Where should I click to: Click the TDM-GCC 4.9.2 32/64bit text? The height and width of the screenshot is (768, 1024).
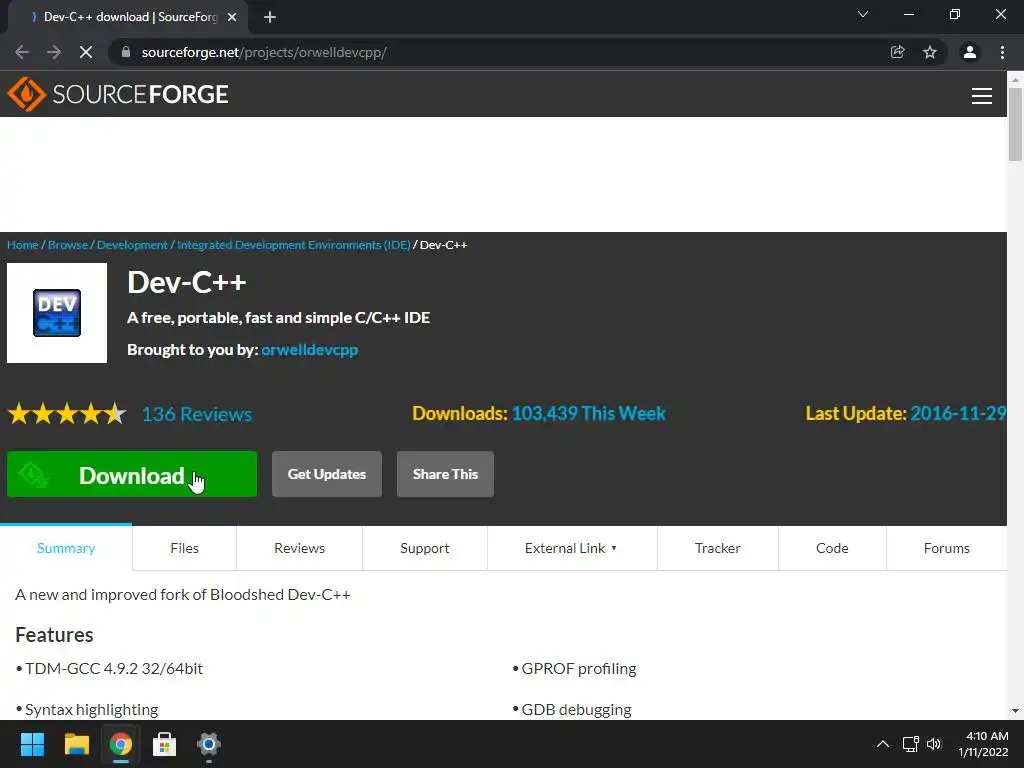[114, 669]
